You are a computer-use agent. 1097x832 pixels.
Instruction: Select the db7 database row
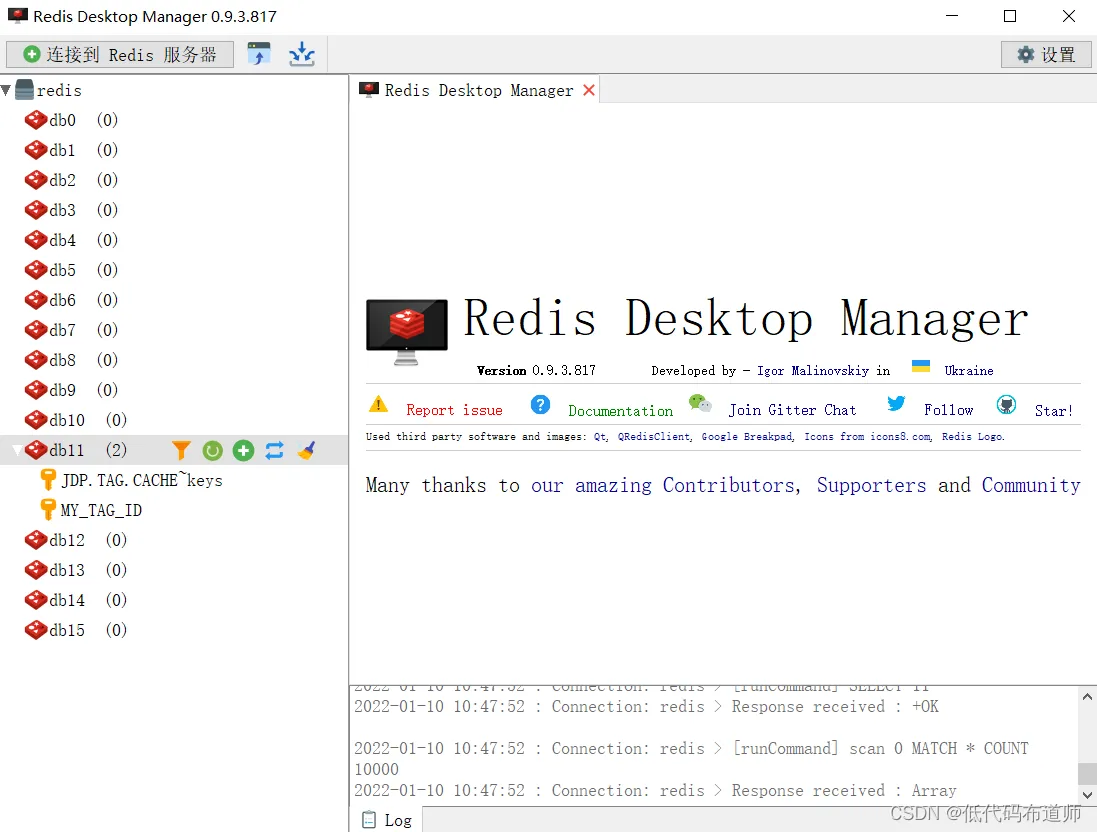[174, 330]
